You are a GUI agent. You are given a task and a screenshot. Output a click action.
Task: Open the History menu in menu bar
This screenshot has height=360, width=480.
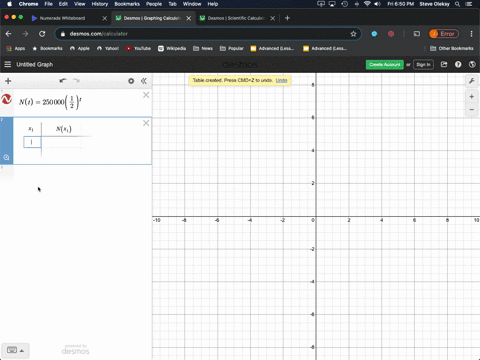pos(100,4)
